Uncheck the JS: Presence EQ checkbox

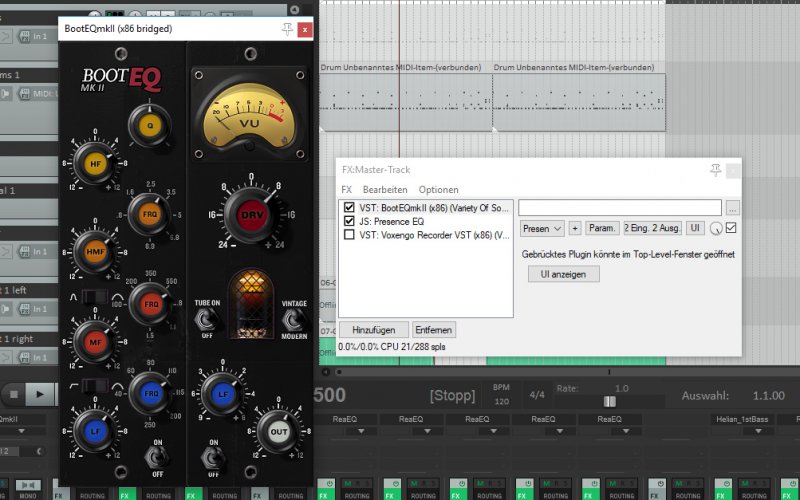pyautogui.click(x=349, y=221)
